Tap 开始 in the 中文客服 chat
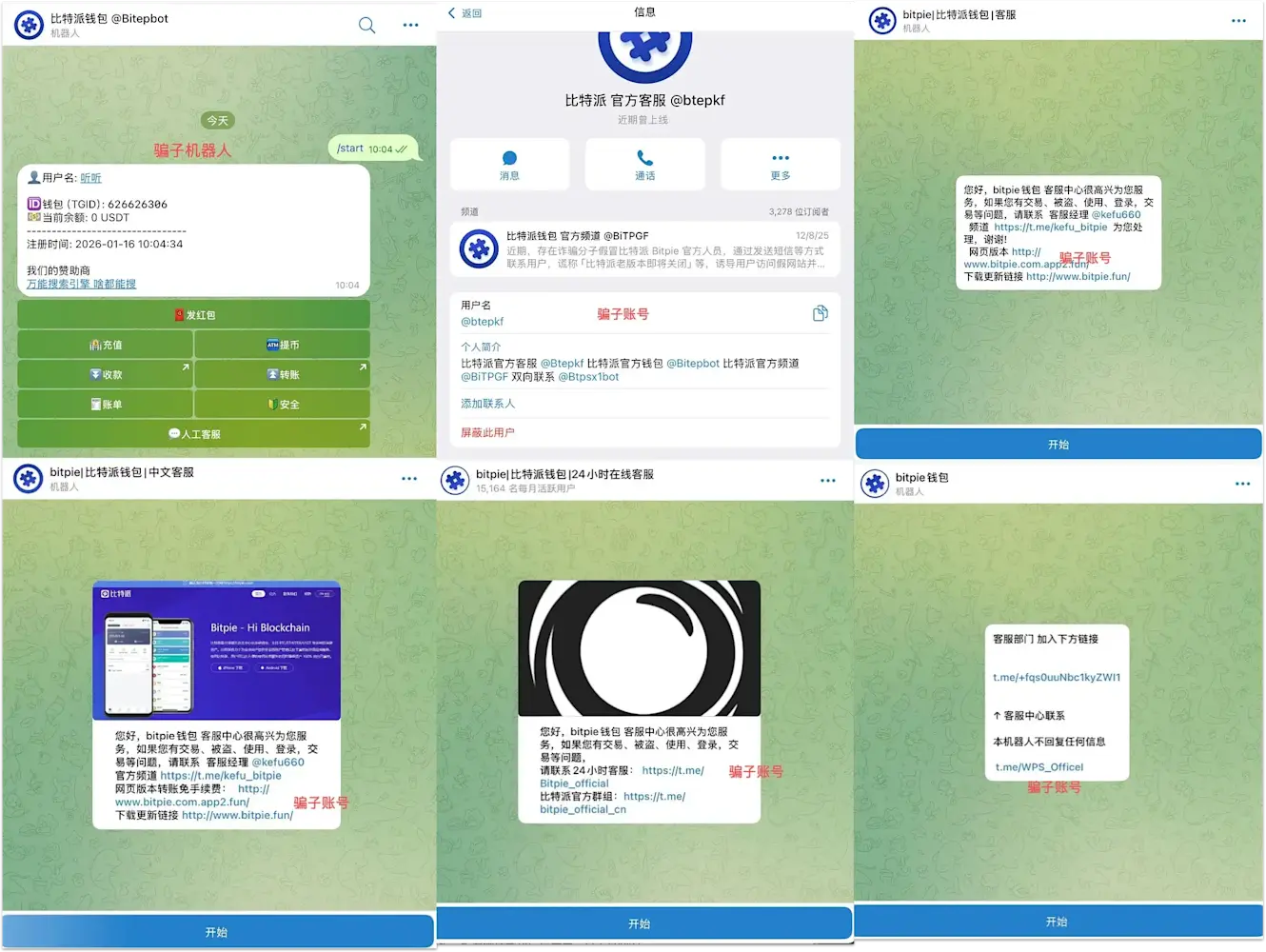Image resolution: width=1266 pixels, height=952 pixels. (217, 932)
